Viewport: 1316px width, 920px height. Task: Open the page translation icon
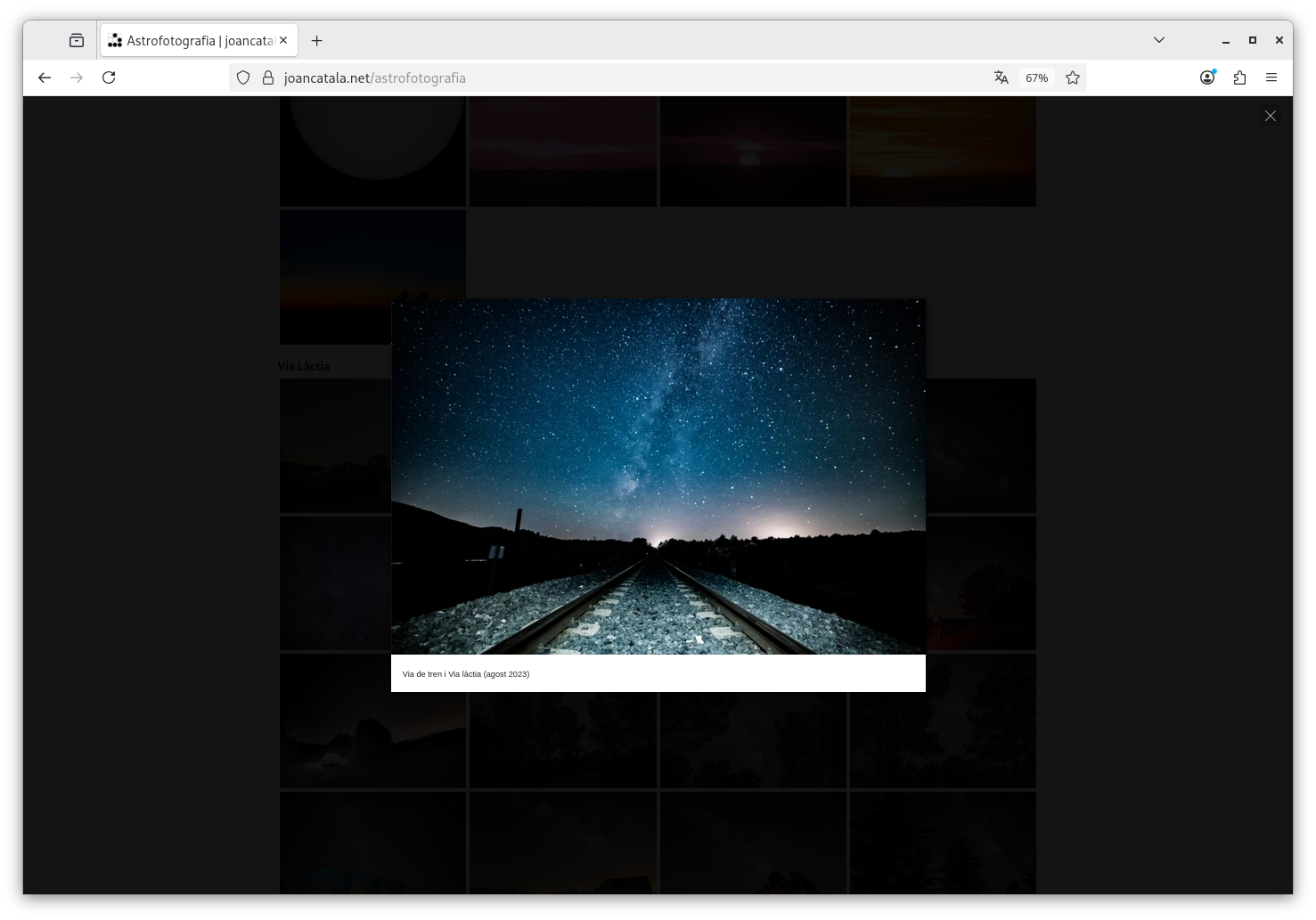[x=1001, y=77]
